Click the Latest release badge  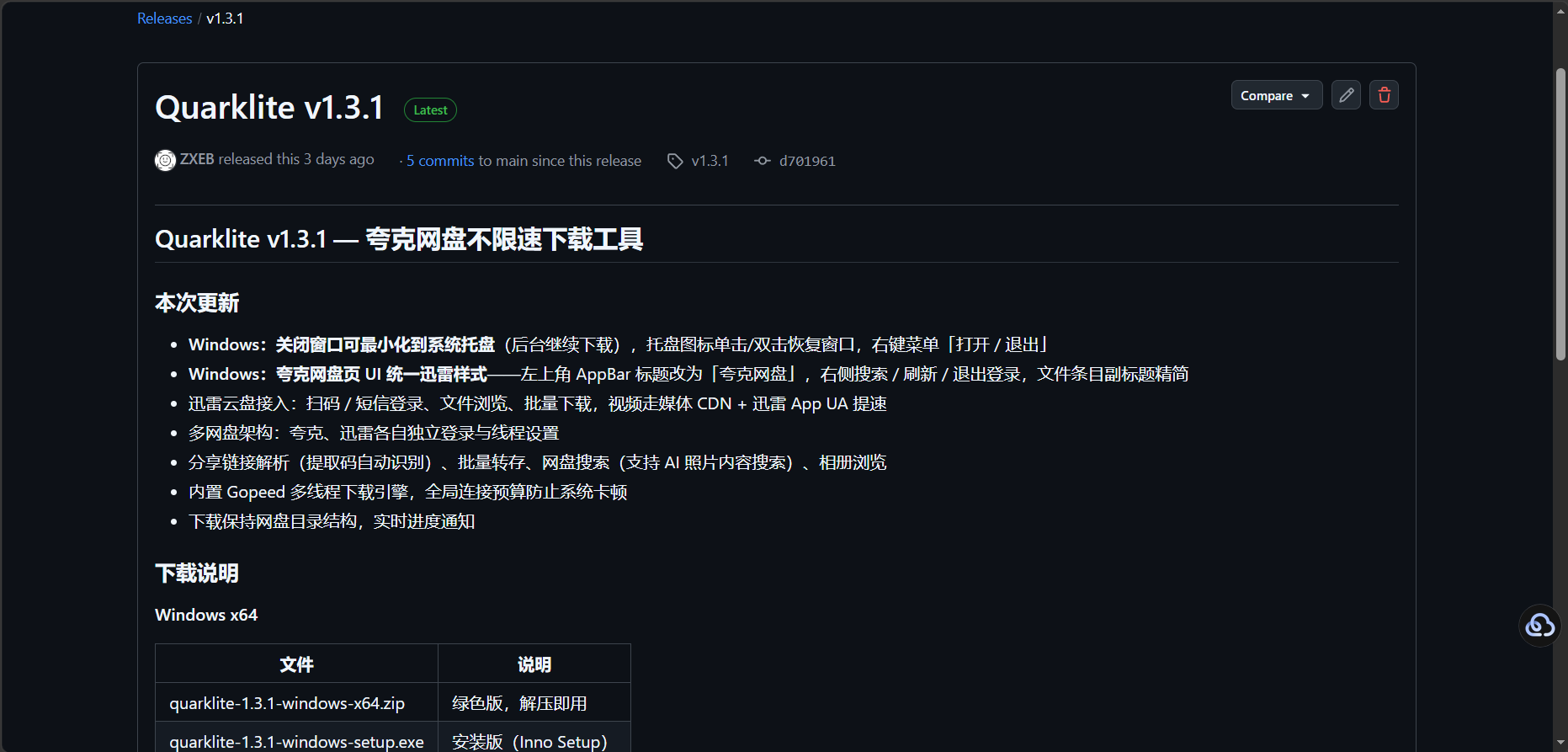430,110
